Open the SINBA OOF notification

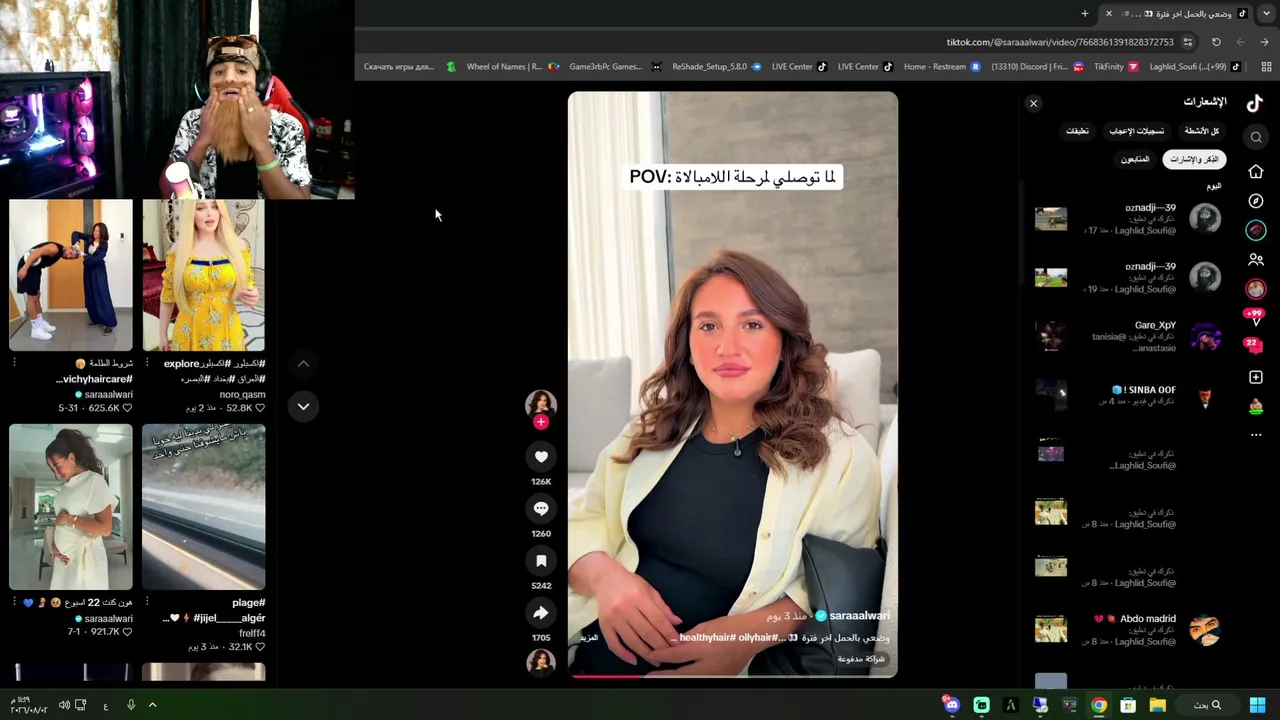(1129, 395)
